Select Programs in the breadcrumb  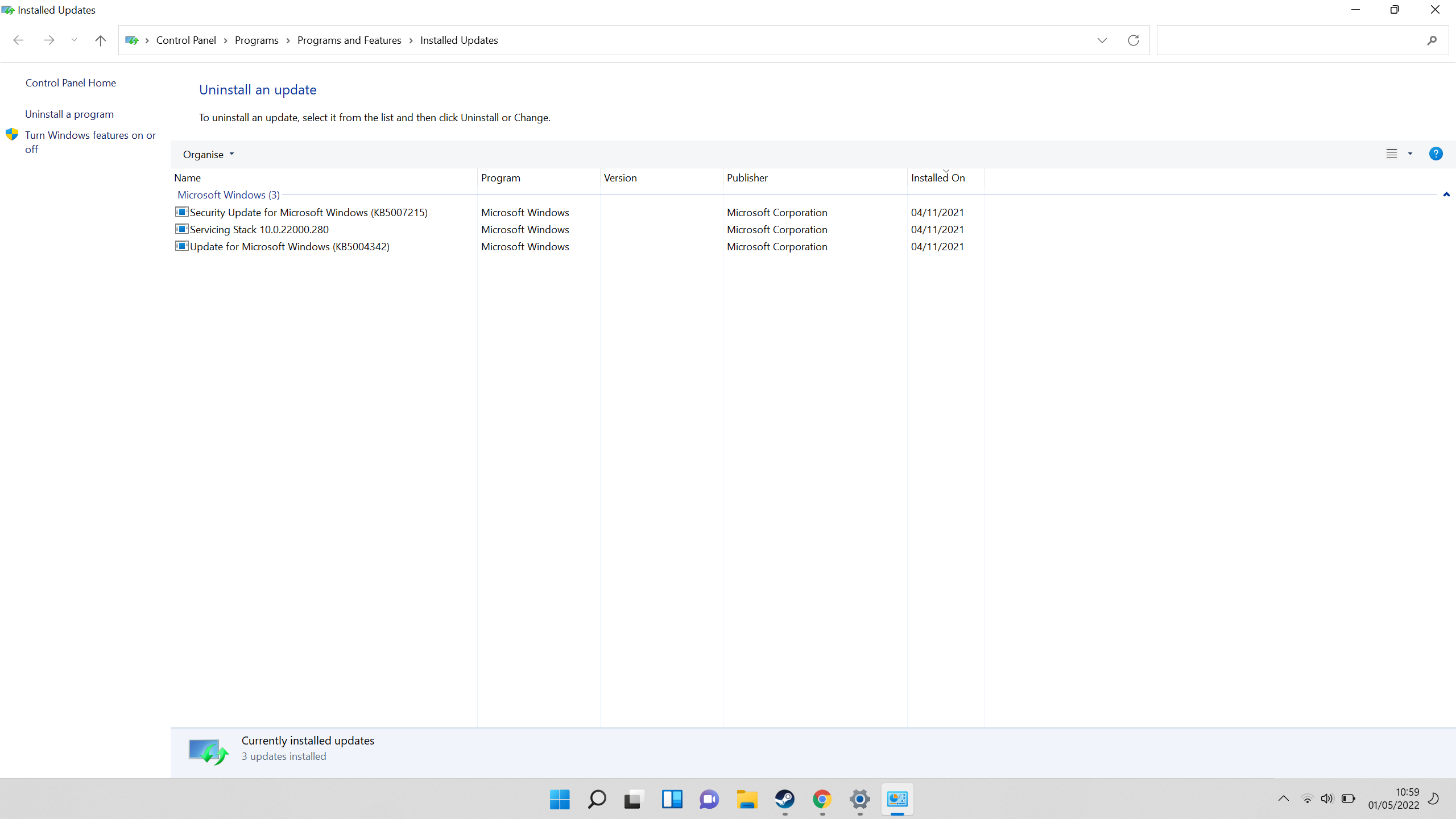tap(257, 40)
